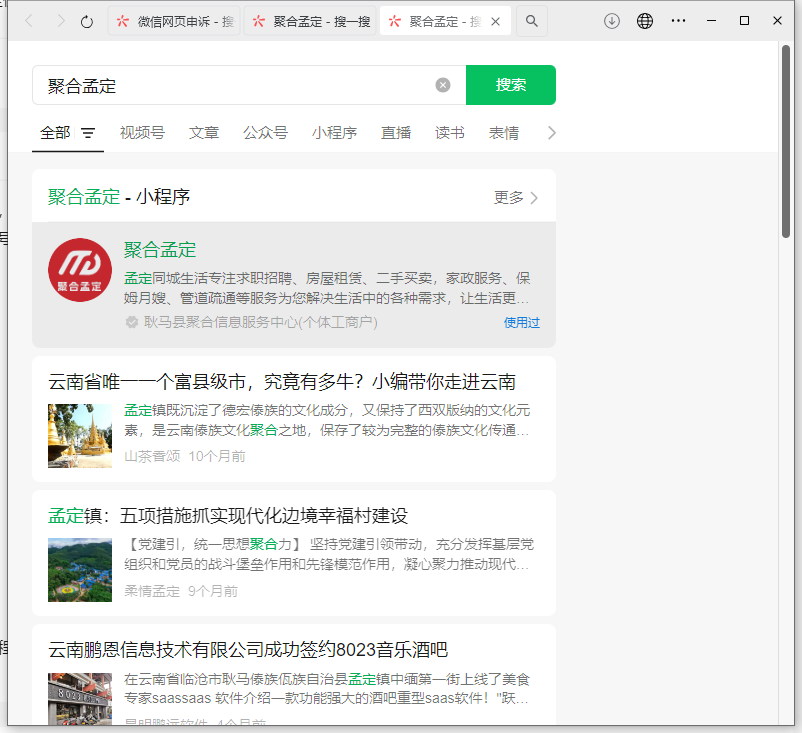Click the 聚合孟定 red logo icon
Image resolution: width=802 pixels, height=733 pixels.
point(80,270)
